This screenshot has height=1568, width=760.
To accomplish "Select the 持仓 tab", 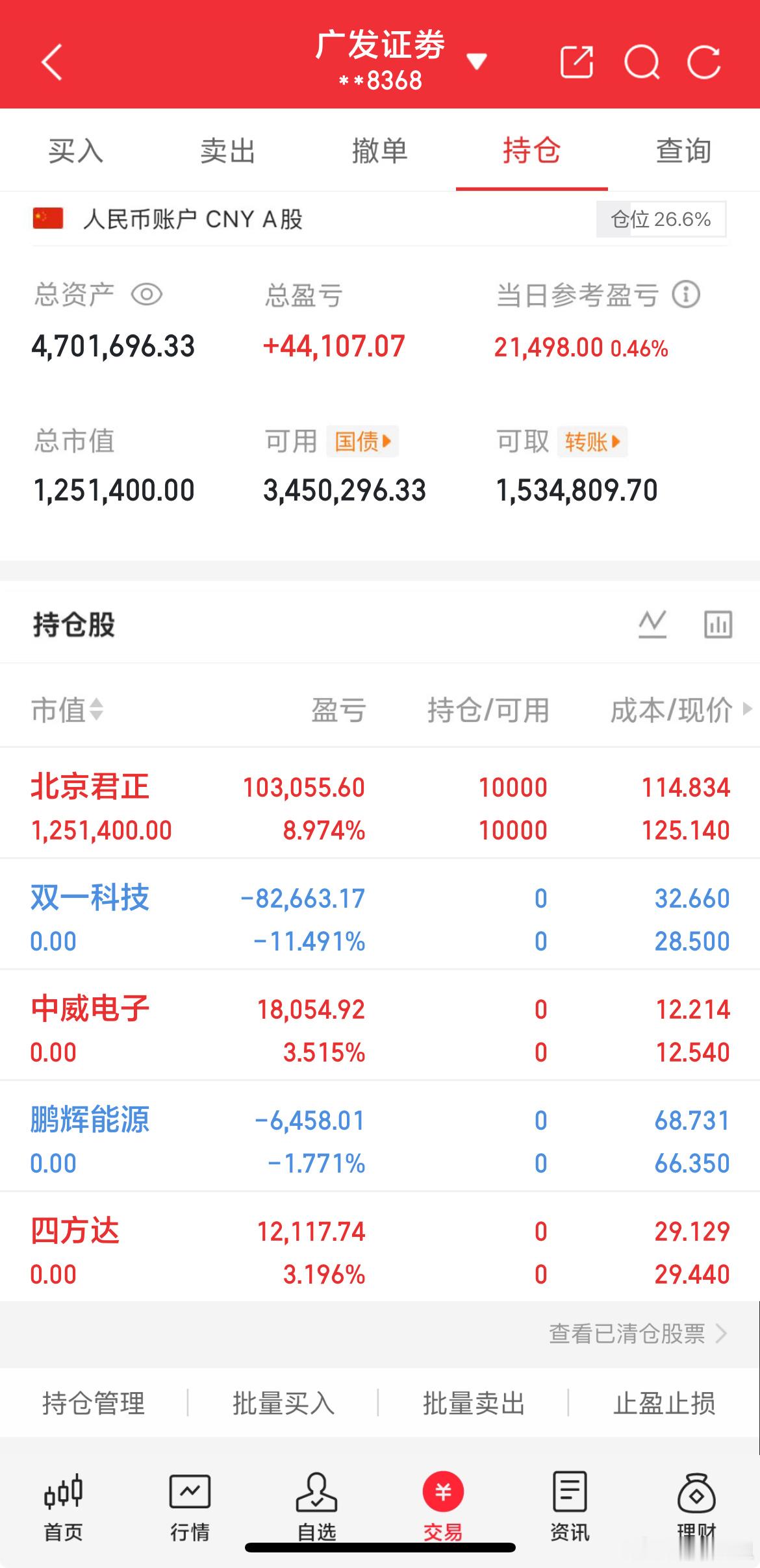I will 531,151.
